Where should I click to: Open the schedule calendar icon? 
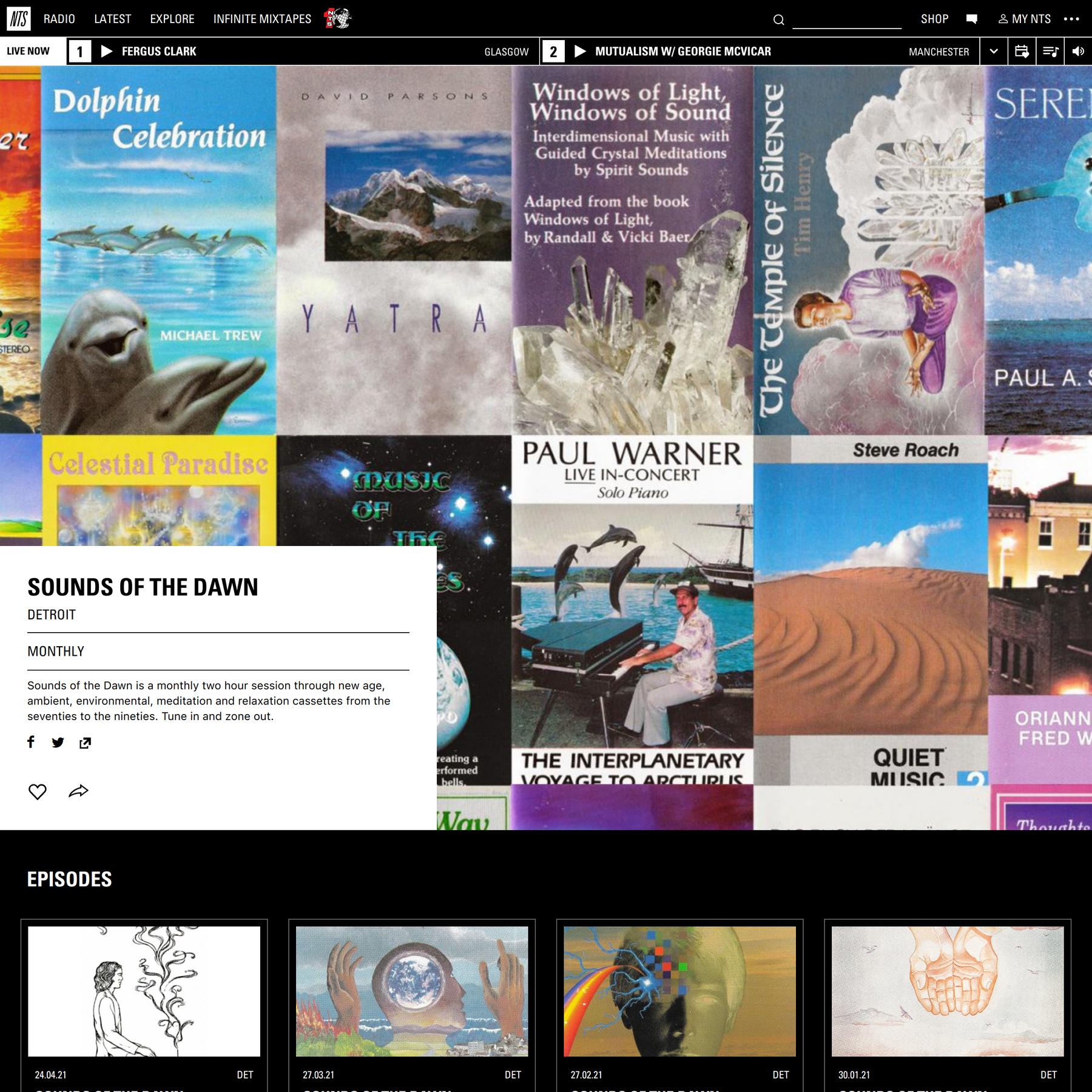click(x=1022, y=52)
